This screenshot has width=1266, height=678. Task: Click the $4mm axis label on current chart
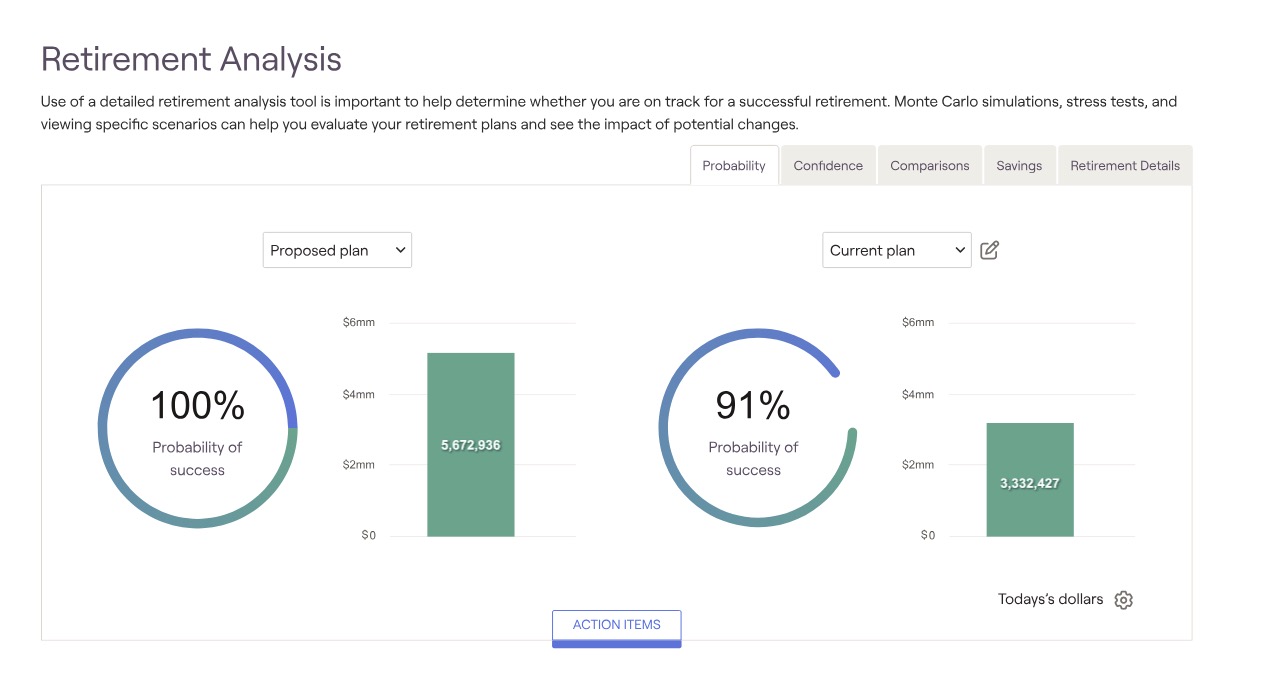click(x=917, y=394)
